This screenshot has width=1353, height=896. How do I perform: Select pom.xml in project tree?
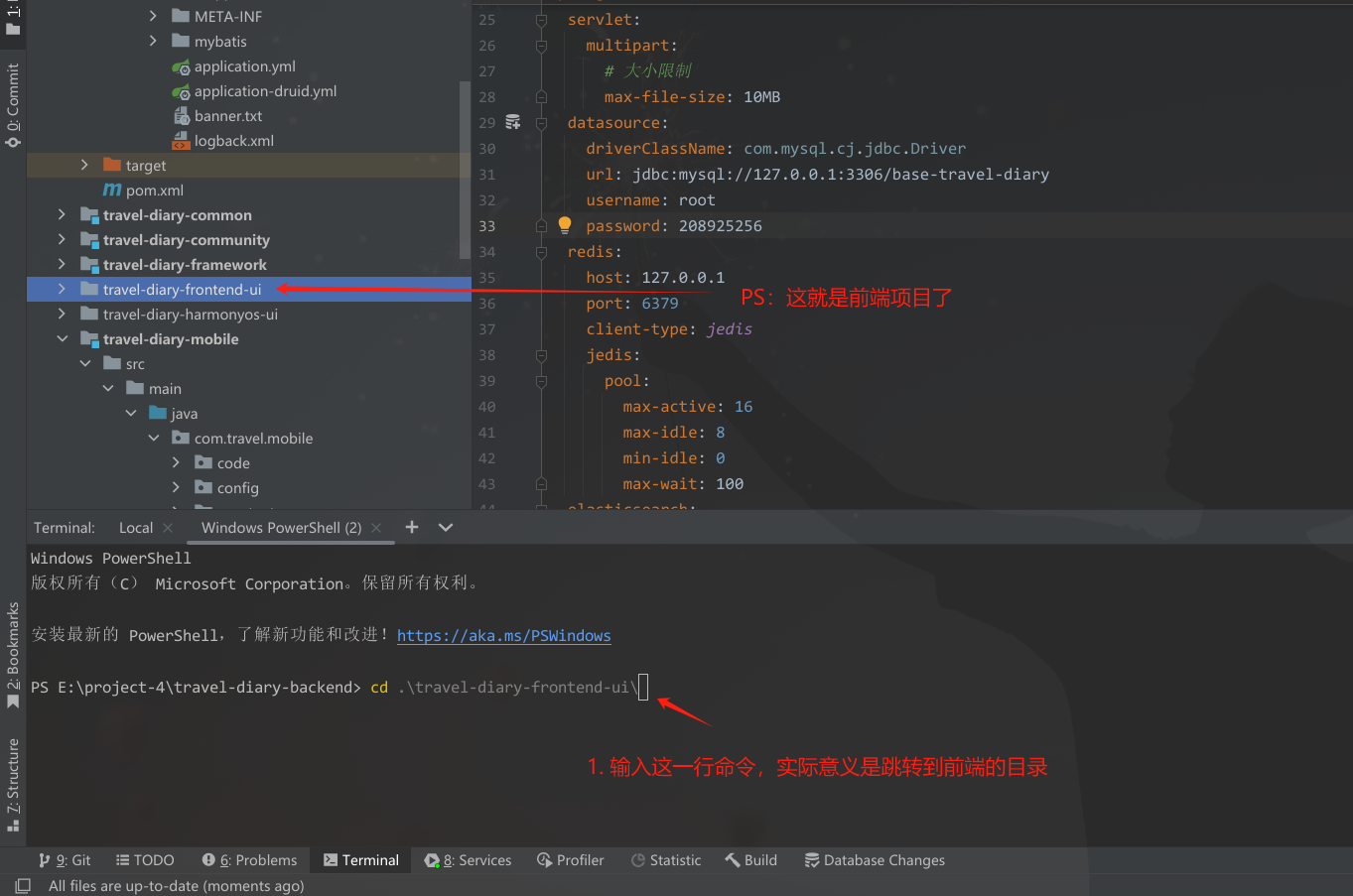tap(155, 191)
